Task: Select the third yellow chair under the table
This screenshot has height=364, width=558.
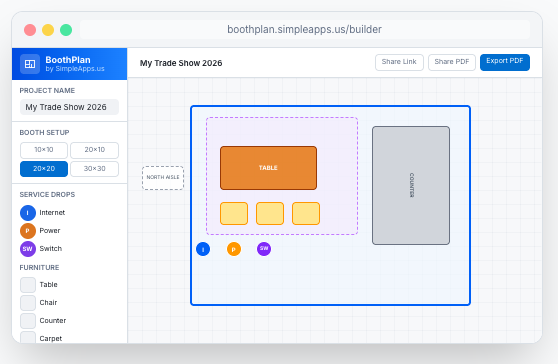Action: click(306, 213)
